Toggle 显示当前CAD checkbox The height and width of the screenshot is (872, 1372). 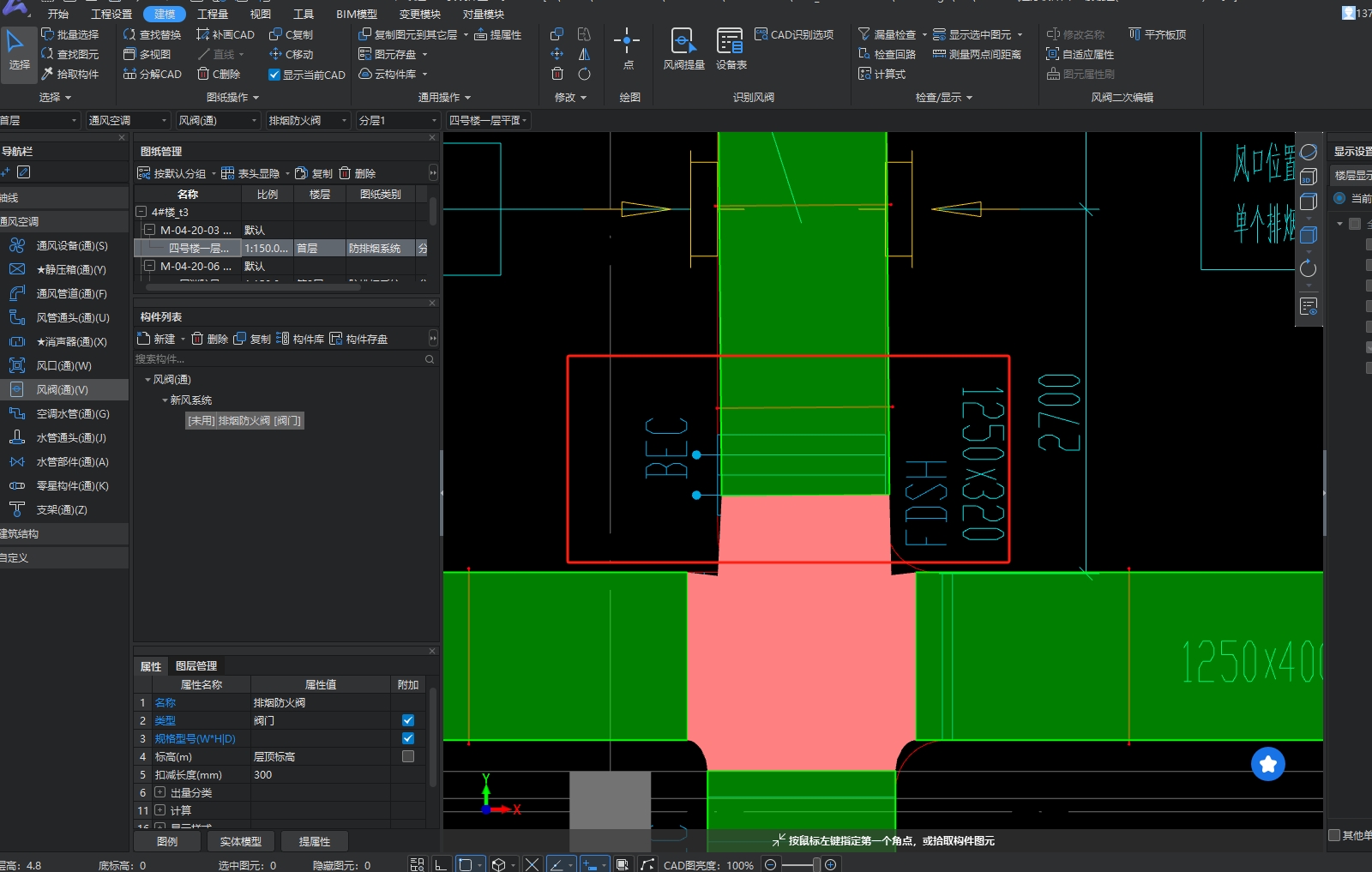point(274,75)
